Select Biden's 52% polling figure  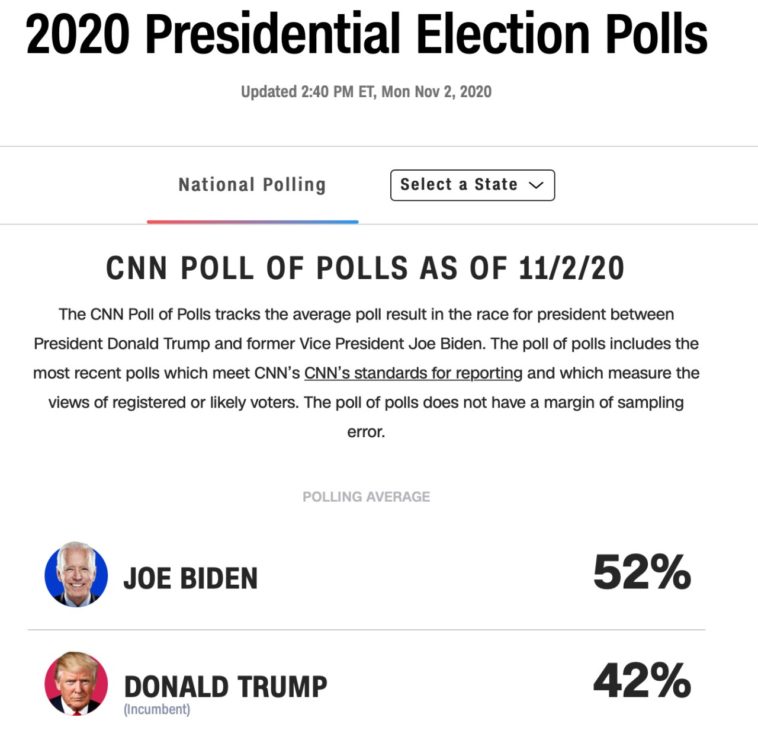tap(641, 573)
